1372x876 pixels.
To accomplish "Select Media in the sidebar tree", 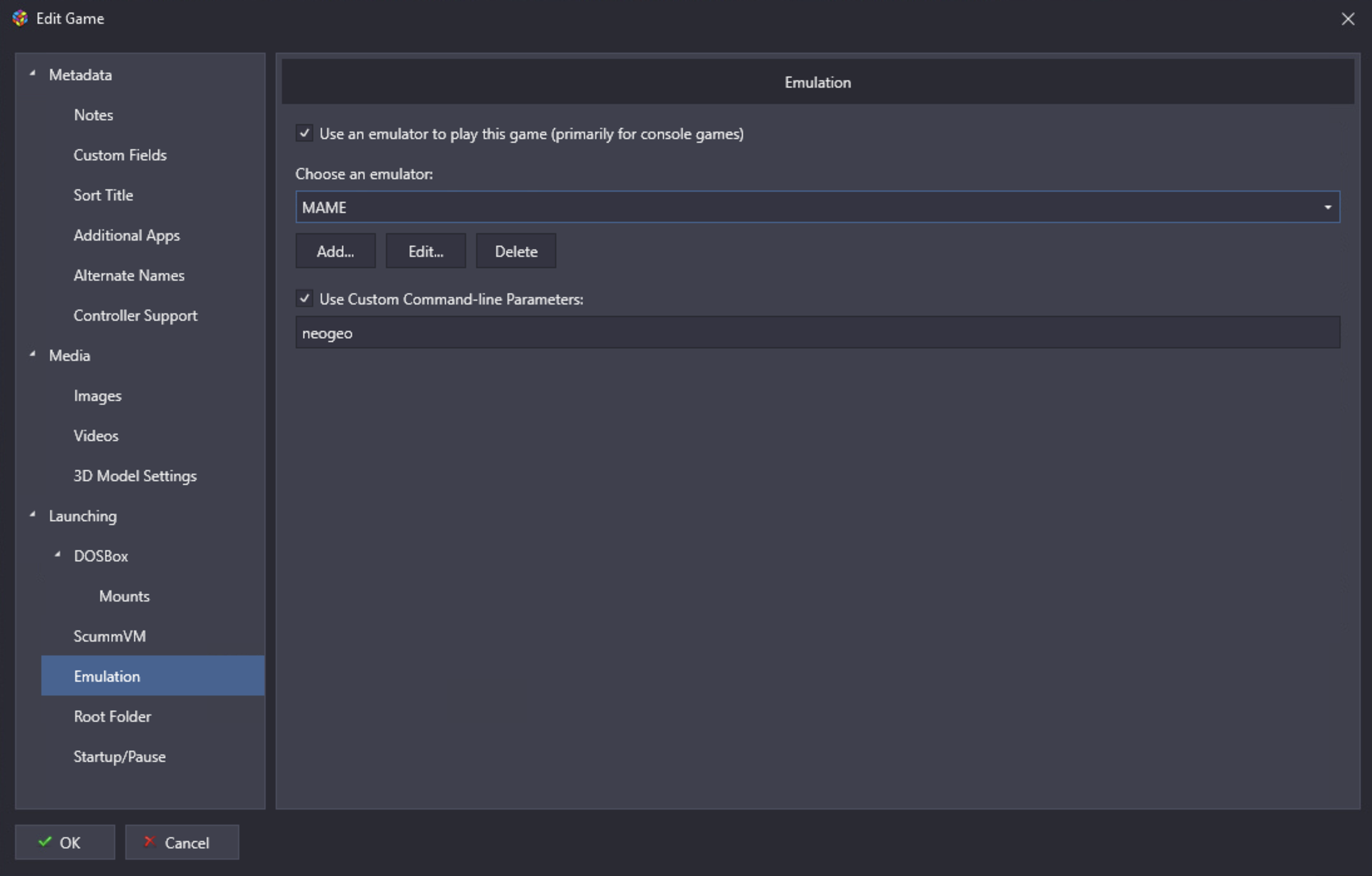I will click(70, 356).
